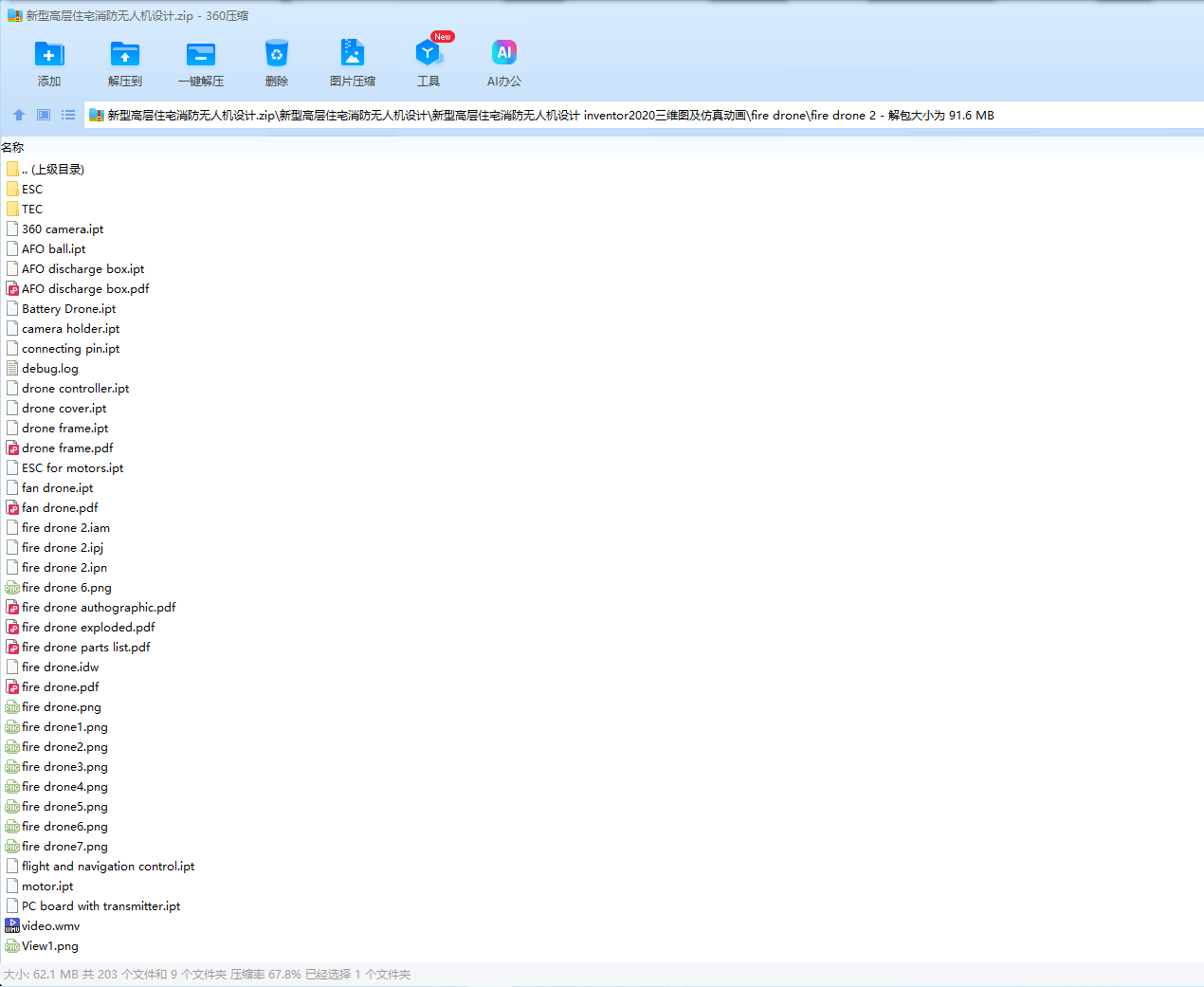Select file fire drone 2.iam

pyautogui.click(x=58, y=527)
